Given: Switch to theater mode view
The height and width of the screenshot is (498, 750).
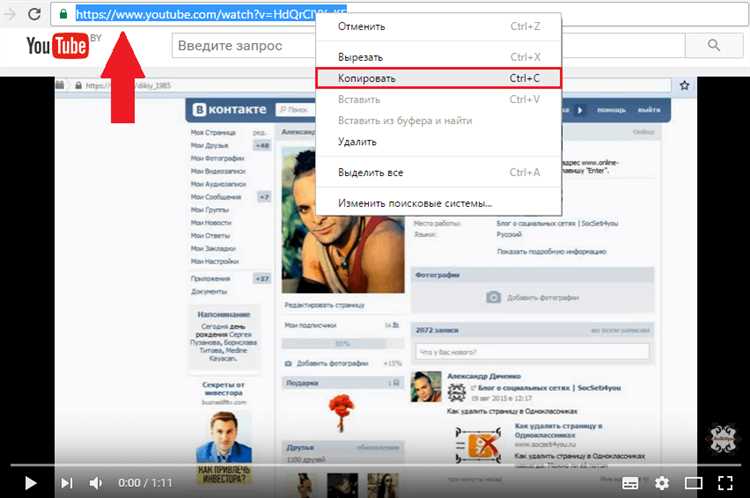Looking at the screenshot, I should tap(692, 483).
